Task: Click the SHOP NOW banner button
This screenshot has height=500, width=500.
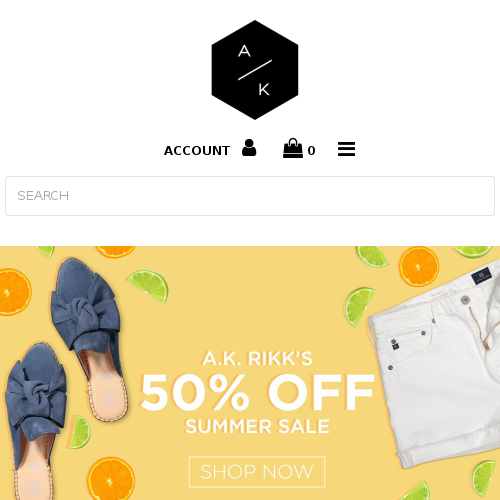Action: (x=257, y=472)
